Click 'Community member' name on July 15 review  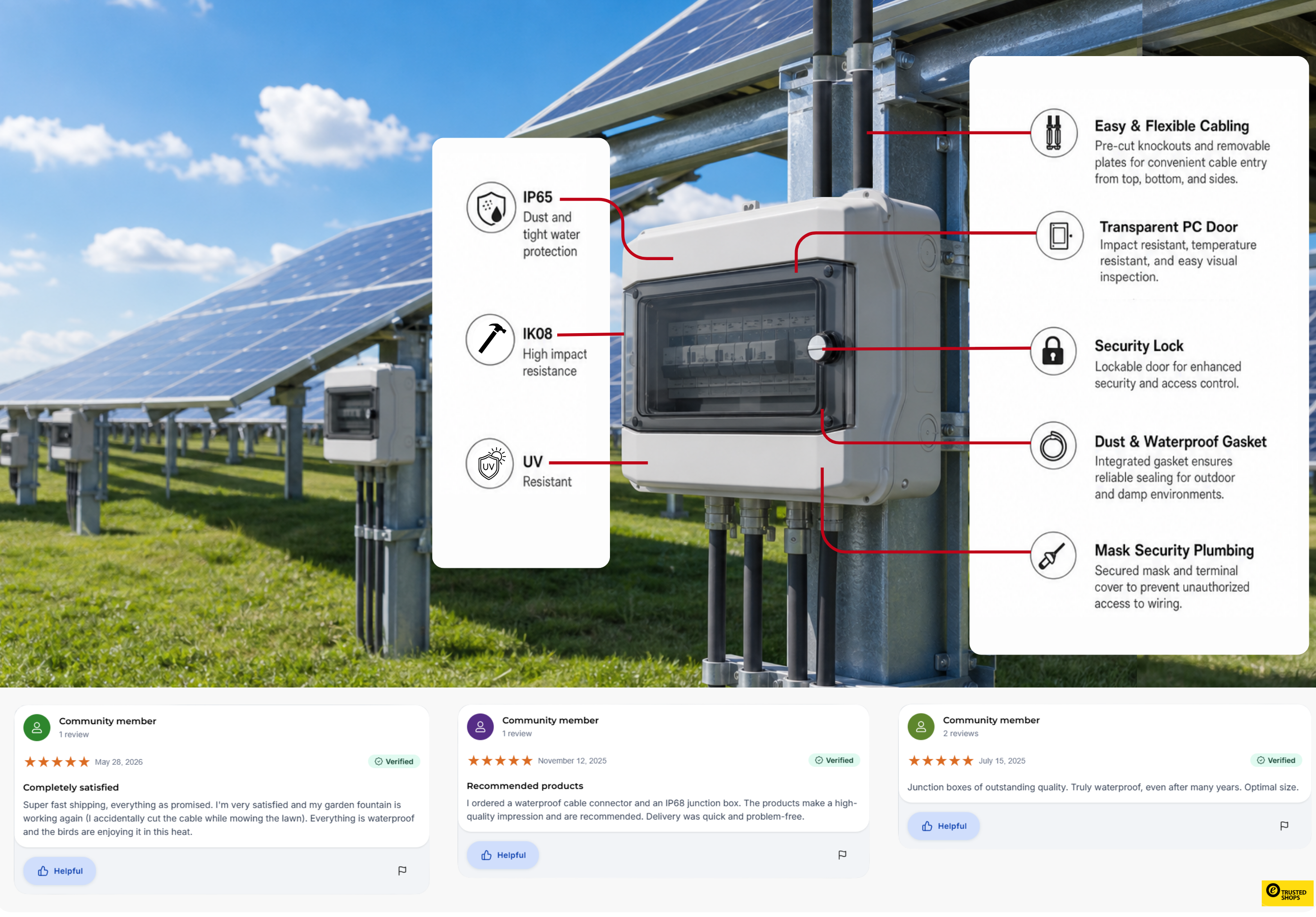point(991,720)
